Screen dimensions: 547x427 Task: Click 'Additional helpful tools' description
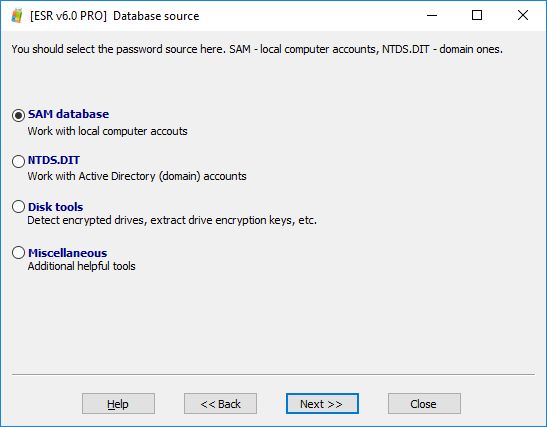tap(81, 266)
